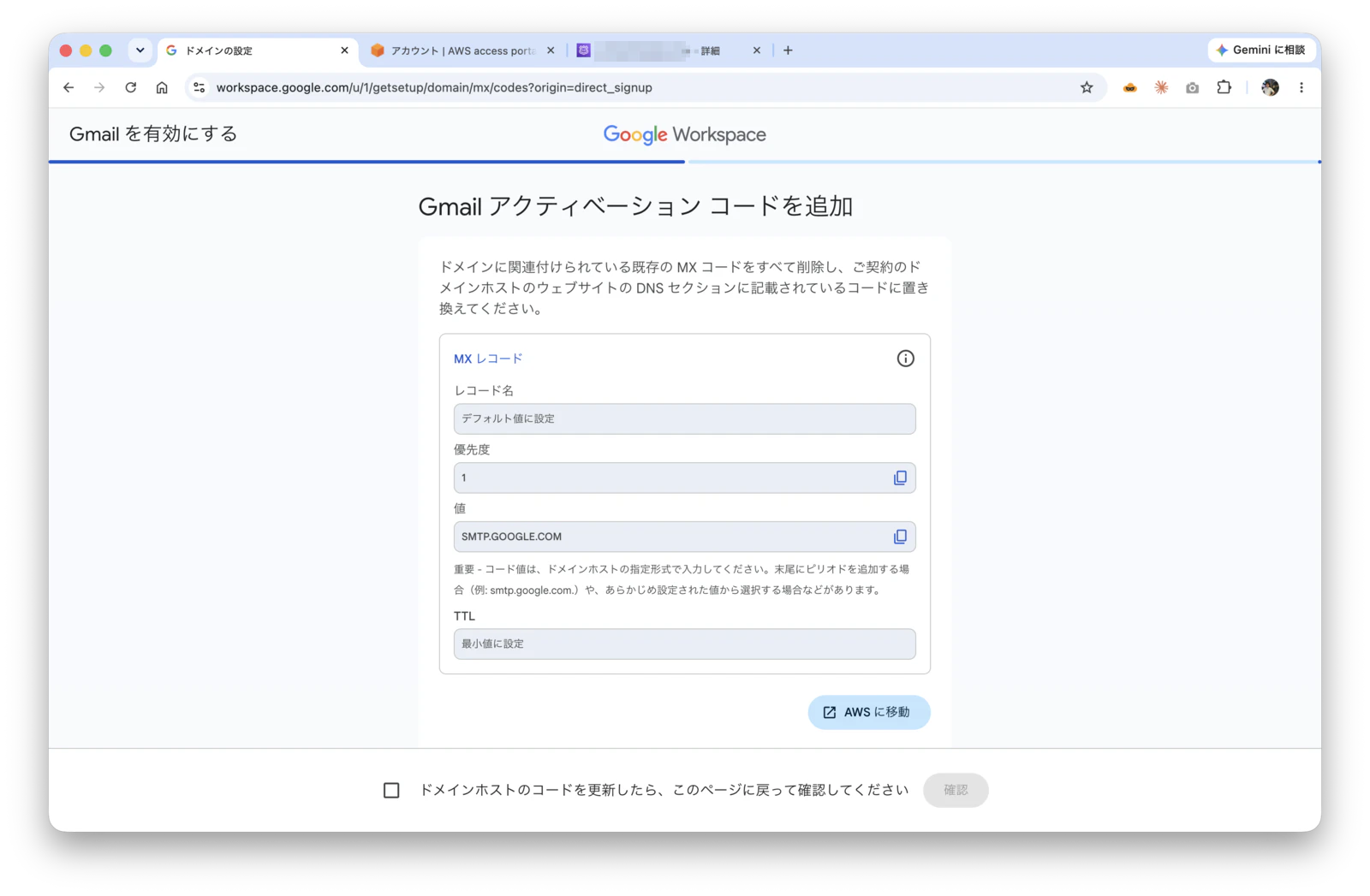The width and height of the screenshot is (1370, 896).
Task: Click the Gmail を有効にする title
Action: tap(153, 134)
